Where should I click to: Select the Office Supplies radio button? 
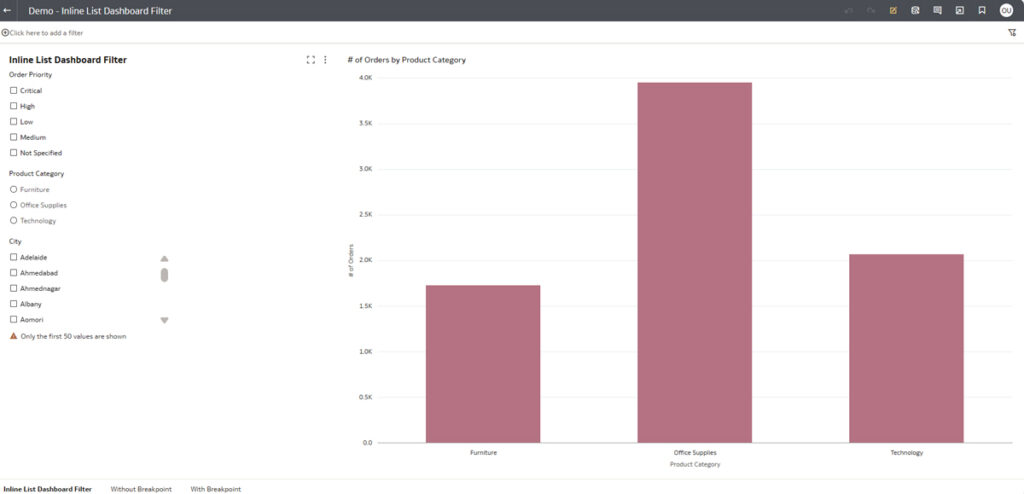[x=14, y=205]
